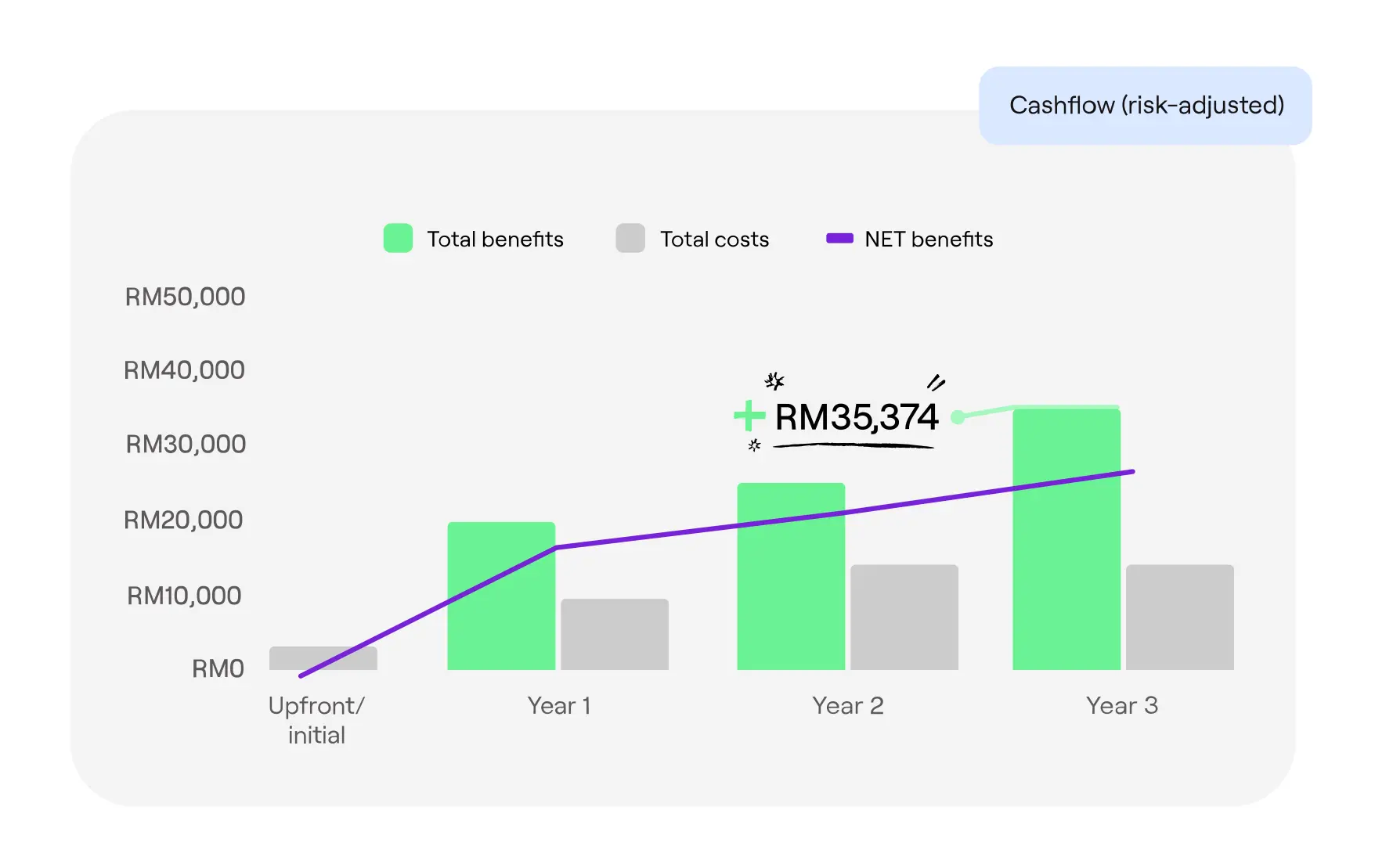Click the green dot connecting callout to Year 3
The height and width of the screenshot is (868, 1375).
(x=958, y=417)
